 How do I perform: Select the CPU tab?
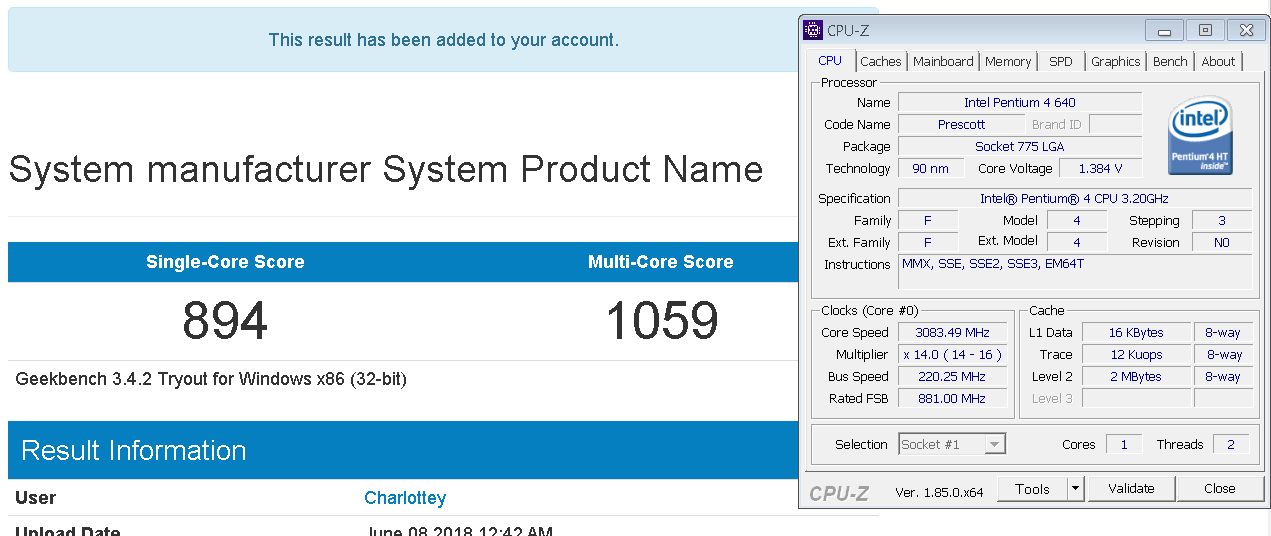pos(830,60)
